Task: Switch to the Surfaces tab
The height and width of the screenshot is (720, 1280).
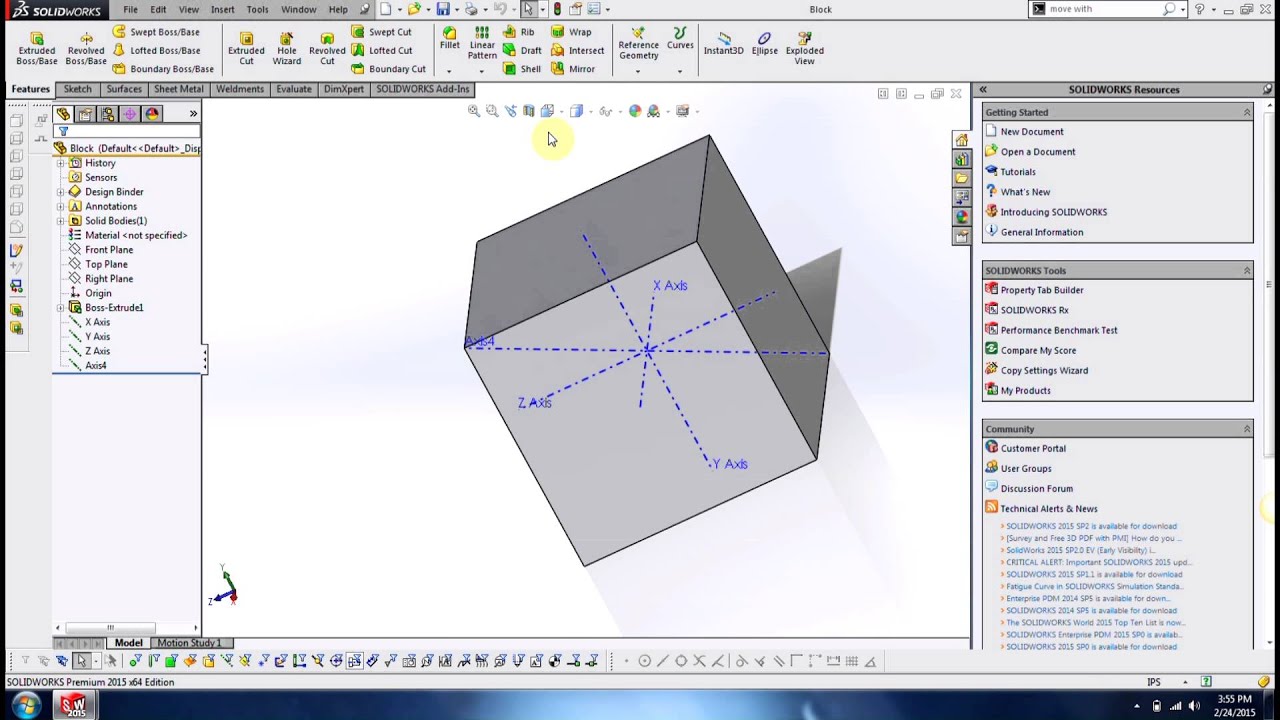Action: click(124, 89)
